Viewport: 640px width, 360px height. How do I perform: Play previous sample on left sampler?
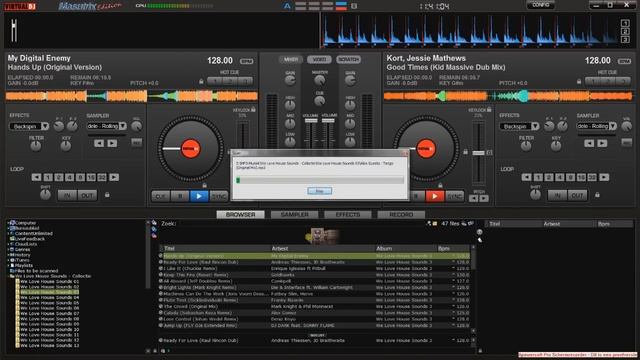(x=99, y=143)
